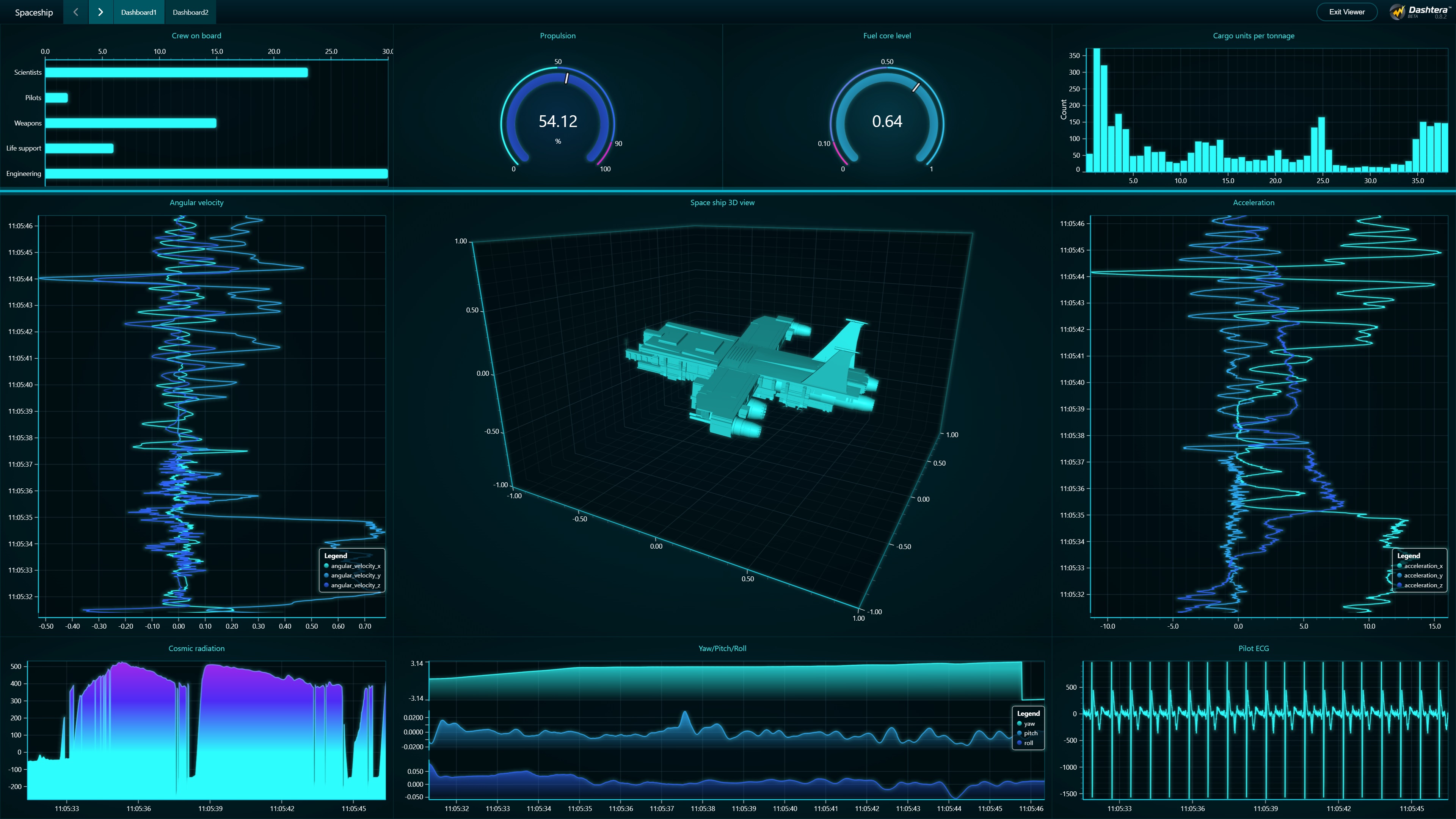Switch to the Dashboard2 tab

(x=190, y=12)
